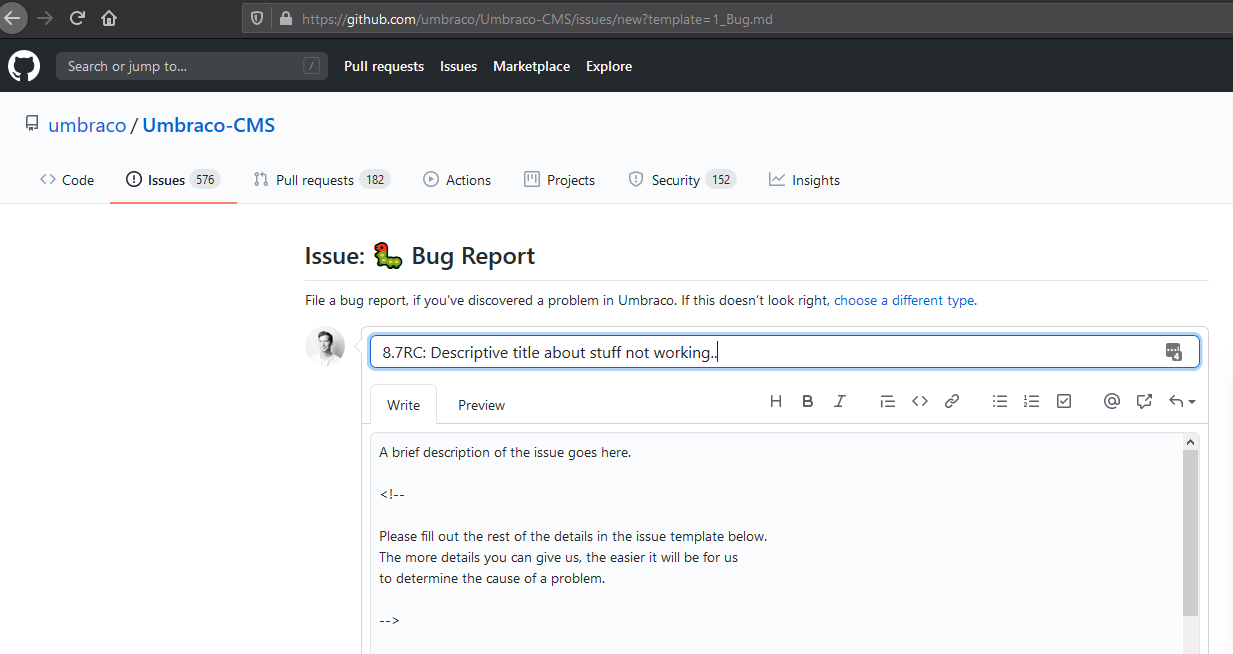Screen dimensions: 1233x654
Task: Open the umbraco owner link
Action: pyautogui.click(x=87, y=125)
